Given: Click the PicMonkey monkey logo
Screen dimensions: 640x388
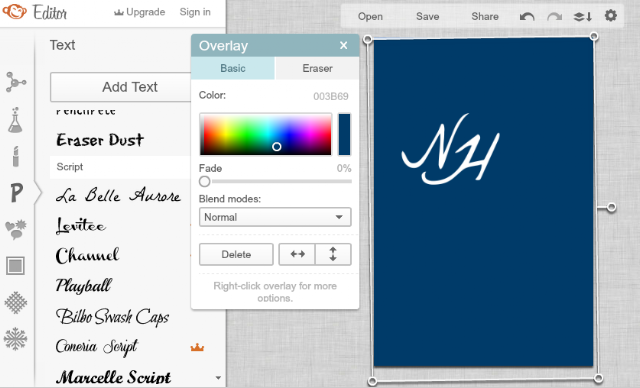Looking at the screenshot, I should [x=15, y=11].
